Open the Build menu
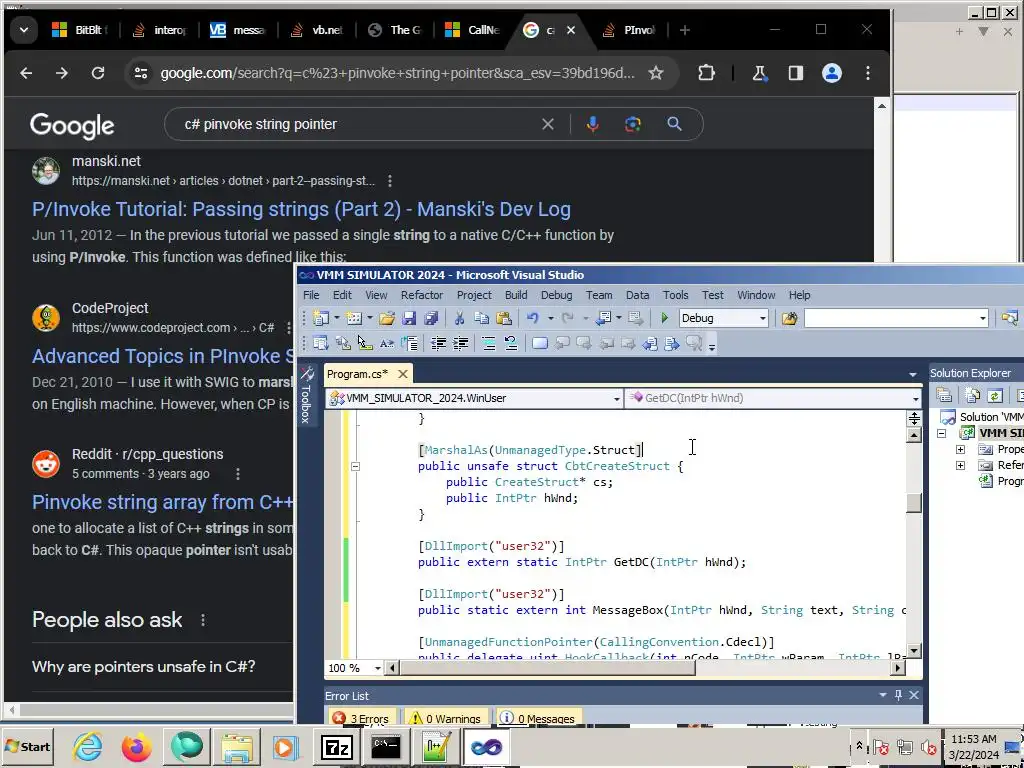 pos(516,295)
